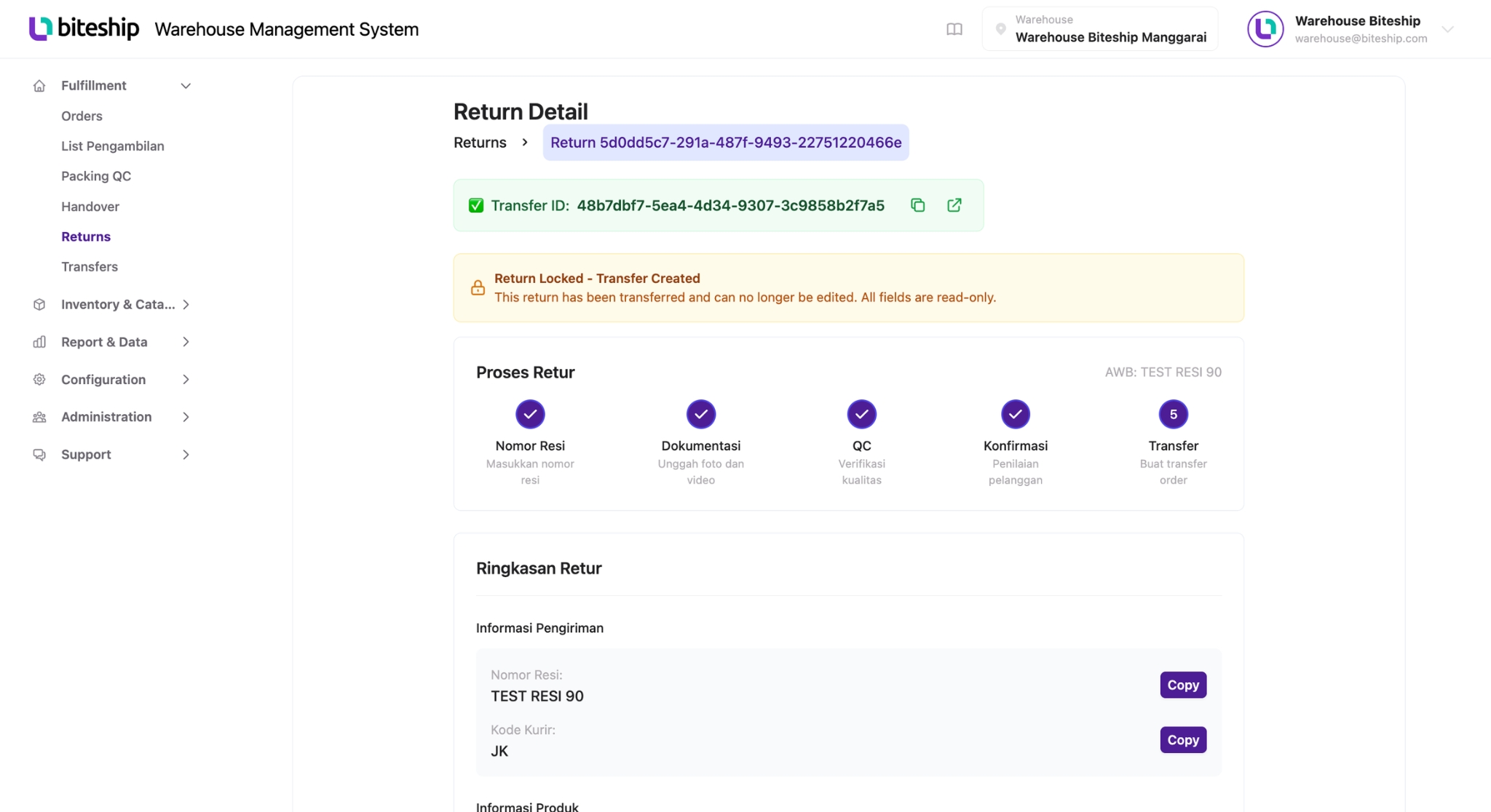Screen dimensions: 1491x812
Task: Click Informasi Pengiriman subheading
Action: pos(539,628)
